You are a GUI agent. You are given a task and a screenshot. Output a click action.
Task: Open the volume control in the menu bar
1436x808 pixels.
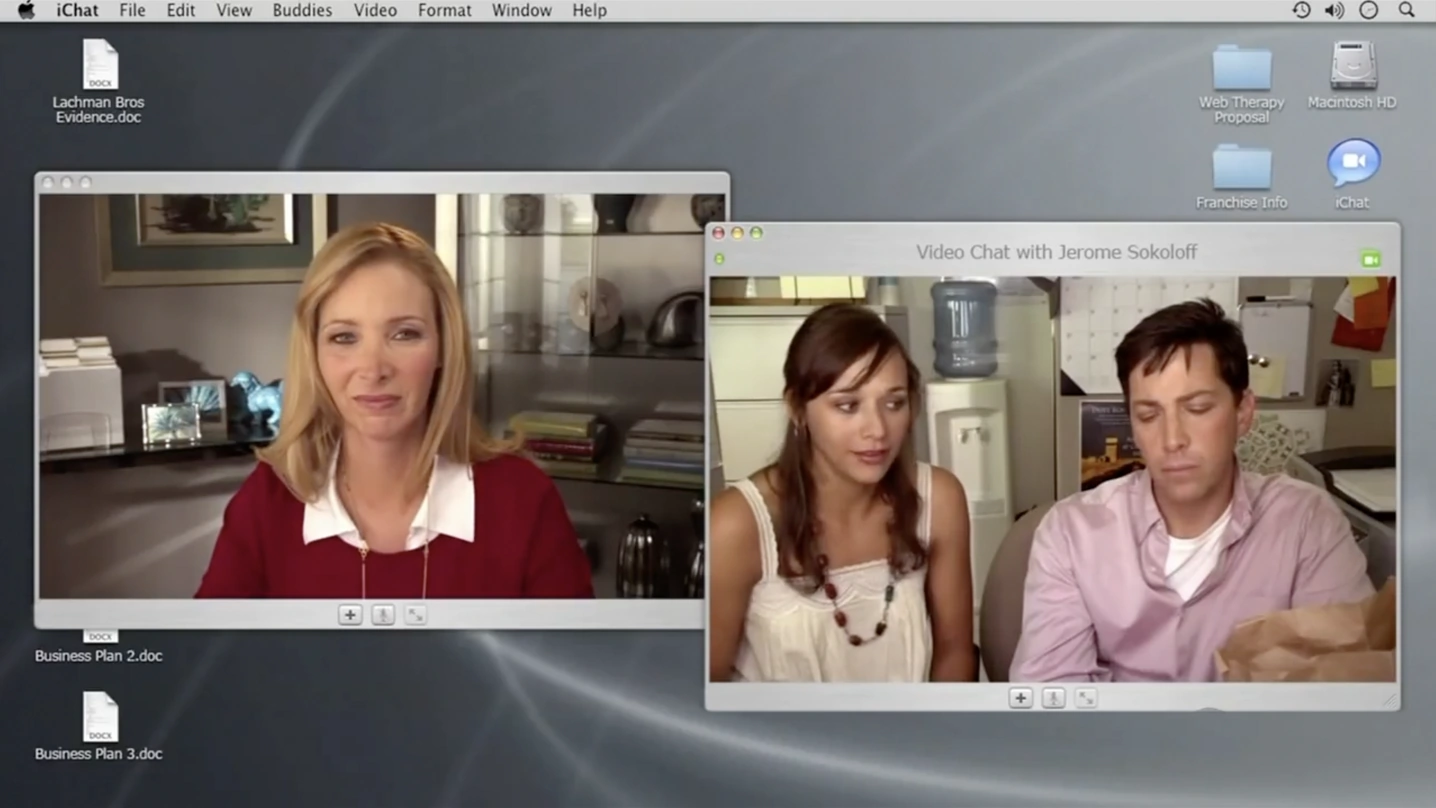[x=1334, y=10]
